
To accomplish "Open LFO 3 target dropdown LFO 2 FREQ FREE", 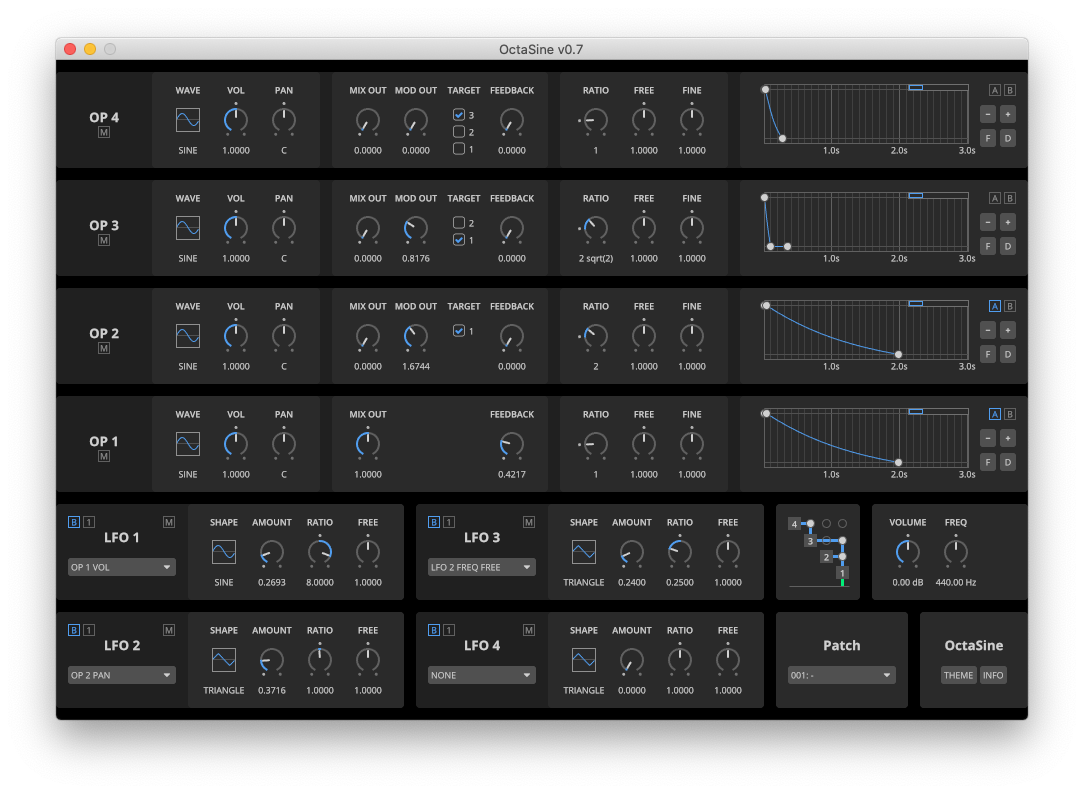I will click(482, 567).
